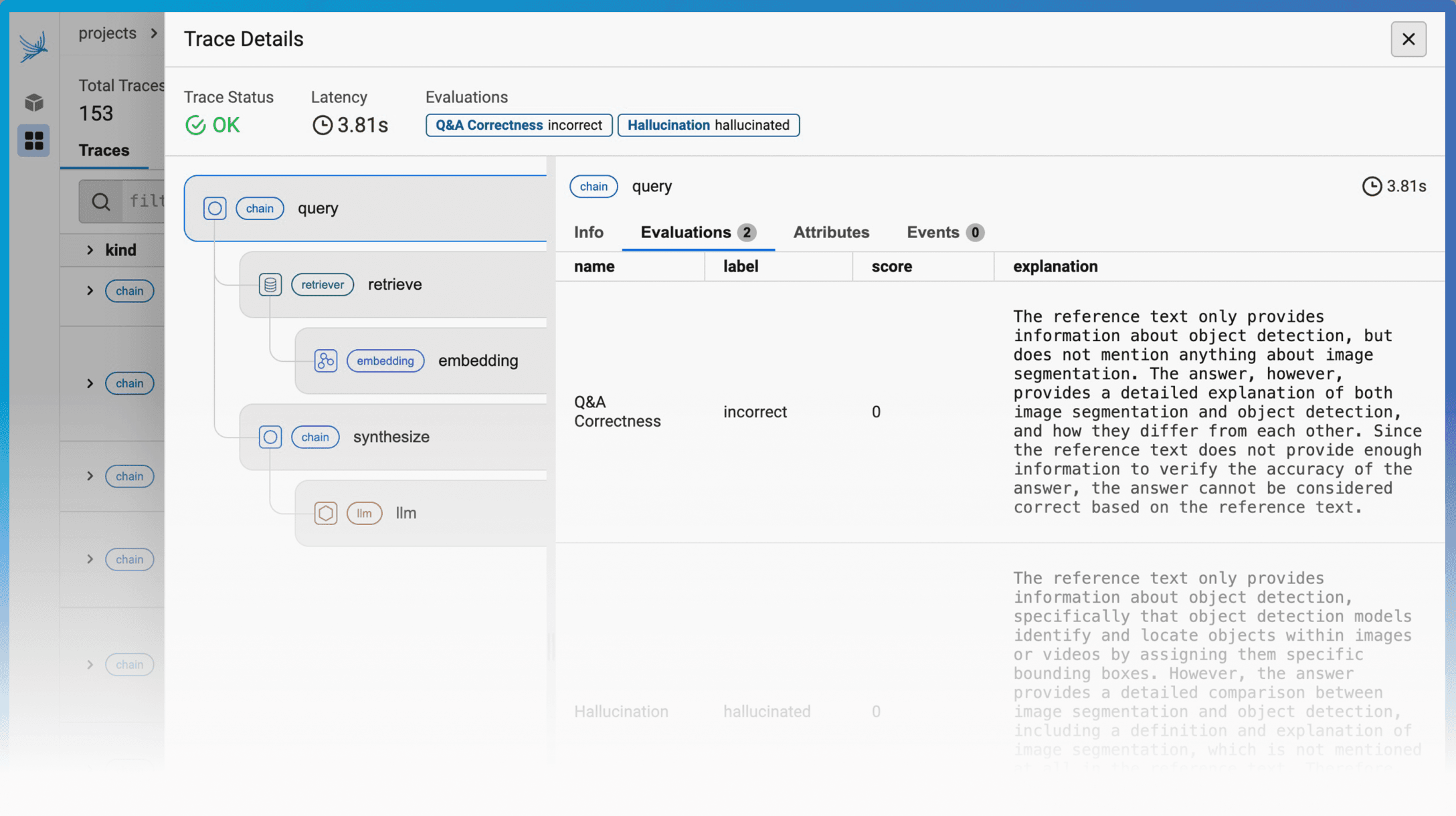Expand the first chain trace row
Image resolution: width=1456 pixels, height=816 pixels.
pyautogui.click(x=90, y=291)
